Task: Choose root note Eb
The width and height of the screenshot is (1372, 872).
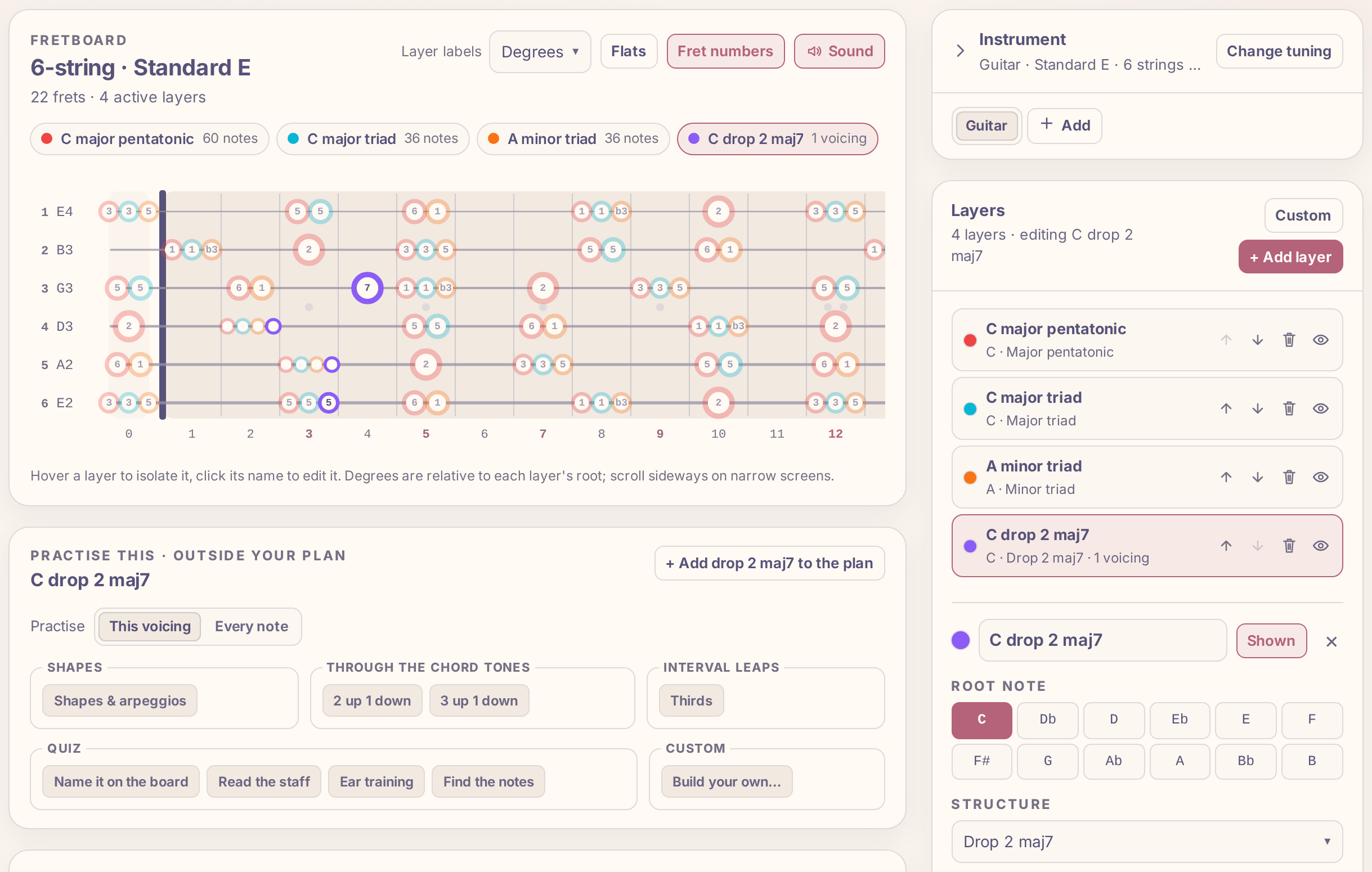Action: 1180,720
